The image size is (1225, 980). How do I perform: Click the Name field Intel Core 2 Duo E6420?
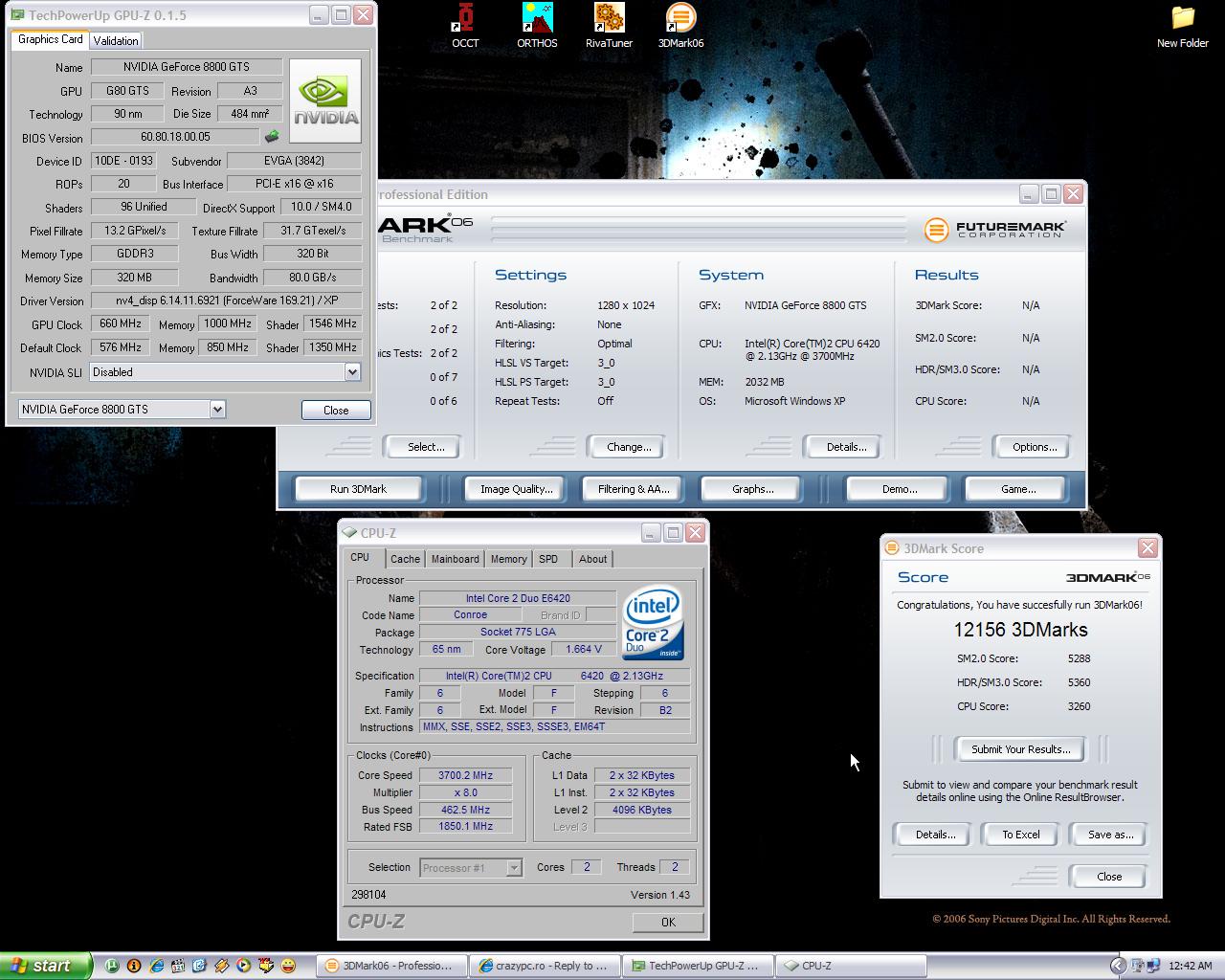pyautogui.click(x=518, y=598)
